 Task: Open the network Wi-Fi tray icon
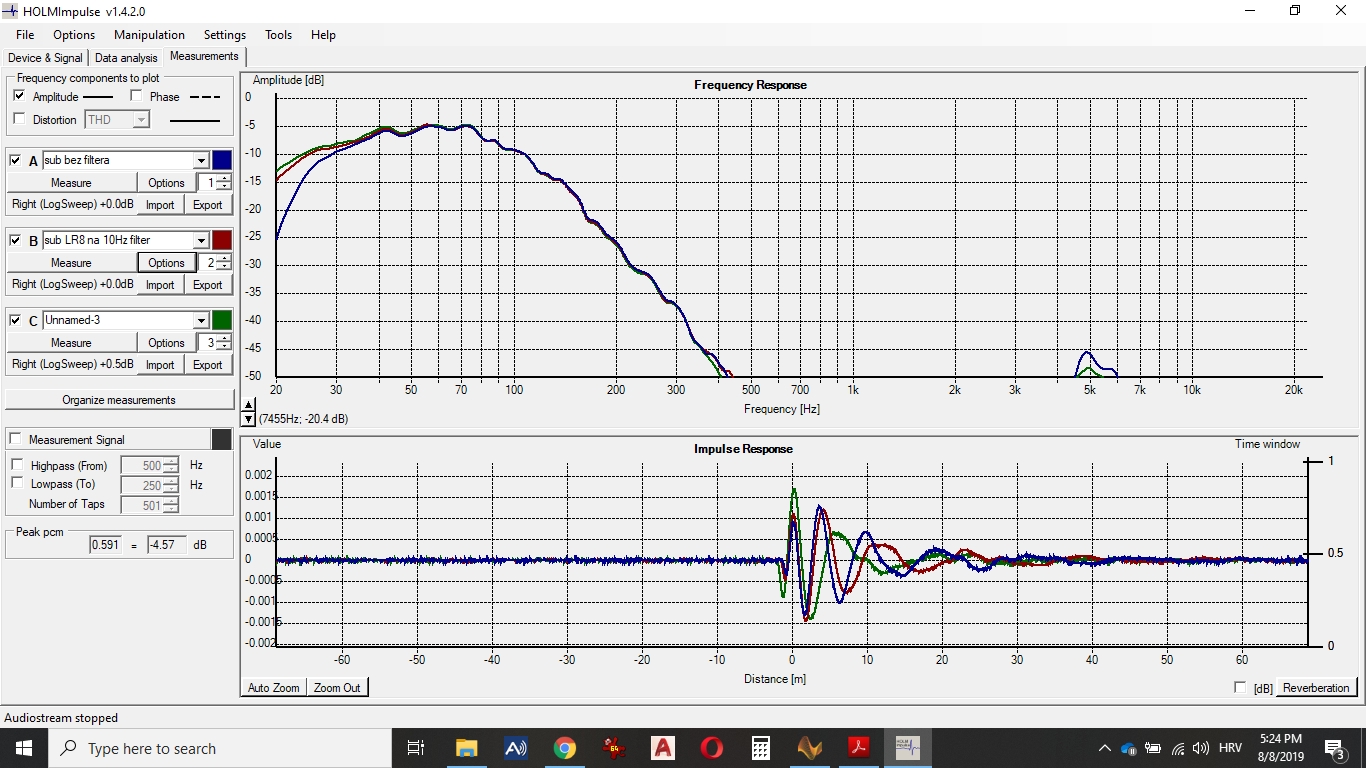pyautogui.click(x=1178, y=748)
